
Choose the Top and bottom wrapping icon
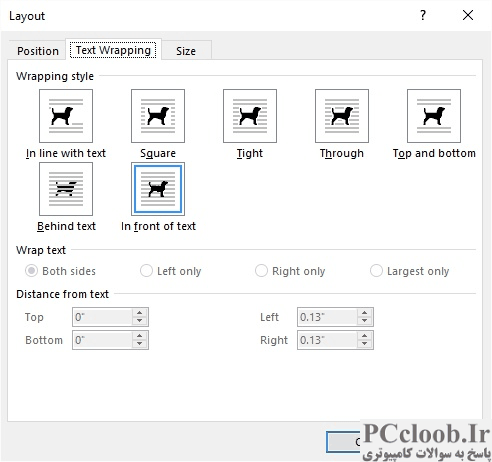pos(434,116)
